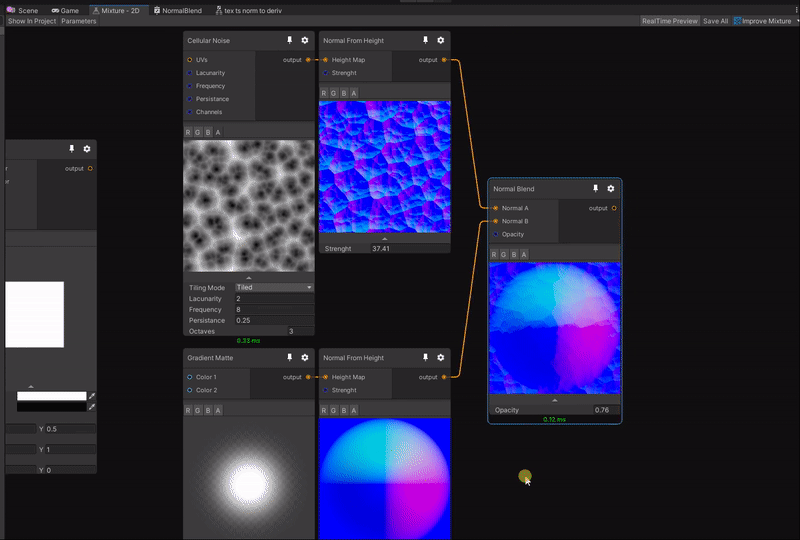800x540 pixels.
Task: Click the UVs input port on Cellular Noise
Action: [x=190, y=60]
